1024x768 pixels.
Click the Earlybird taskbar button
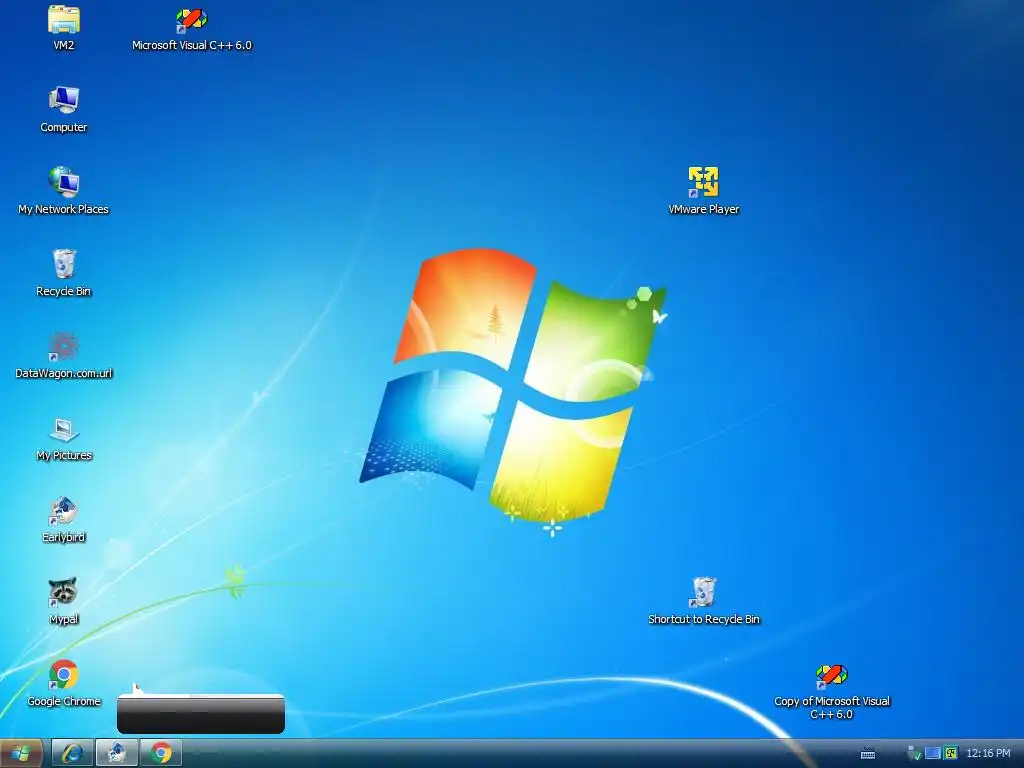point(117,753)
